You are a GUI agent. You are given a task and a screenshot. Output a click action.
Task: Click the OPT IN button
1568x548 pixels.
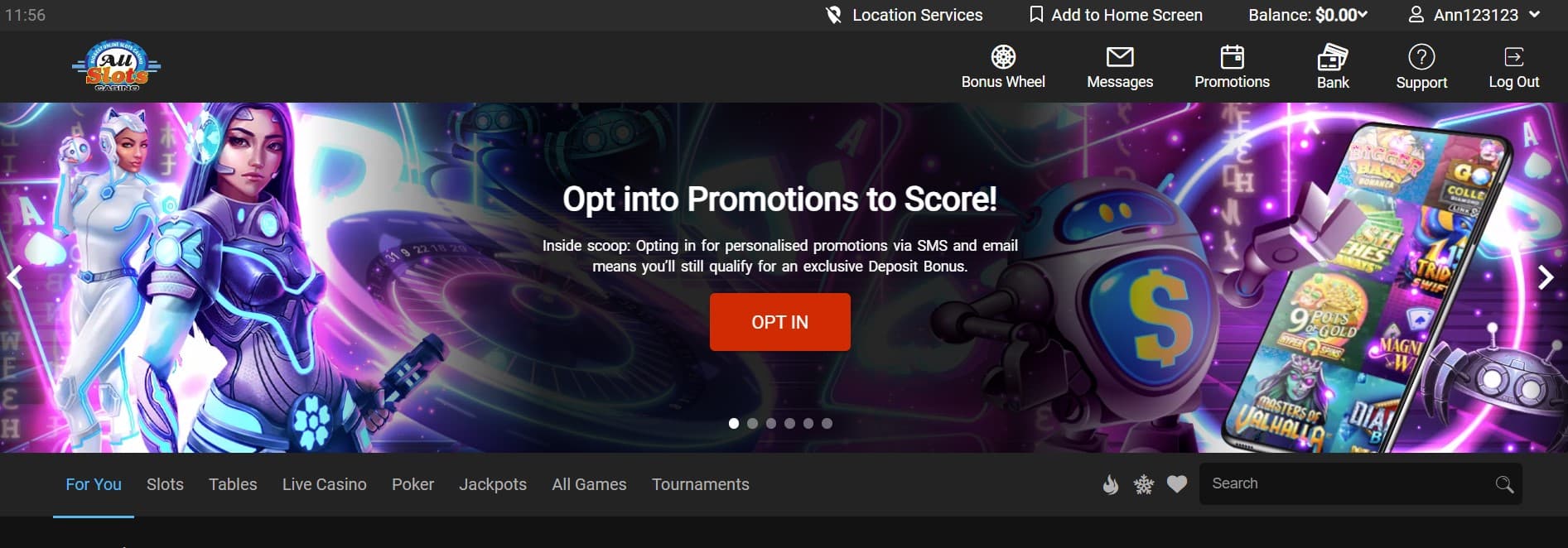coord(779,322)
